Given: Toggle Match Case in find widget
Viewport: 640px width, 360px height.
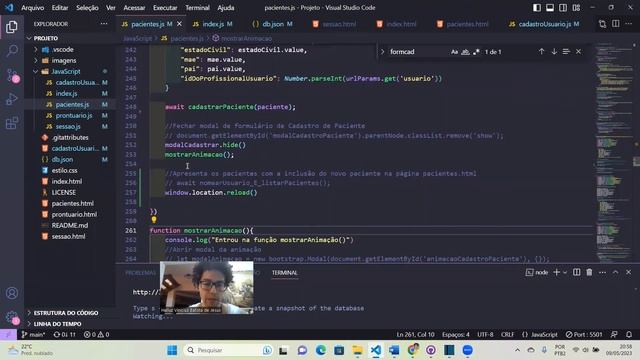Looking at the screenshot, I should point(454,52).
